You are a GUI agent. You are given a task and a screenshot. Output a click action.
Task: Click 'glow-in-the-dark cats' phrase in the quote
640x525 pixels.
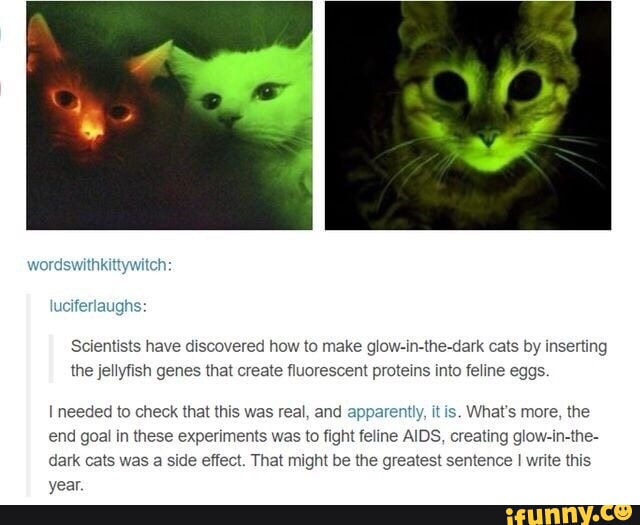point(443,346)
